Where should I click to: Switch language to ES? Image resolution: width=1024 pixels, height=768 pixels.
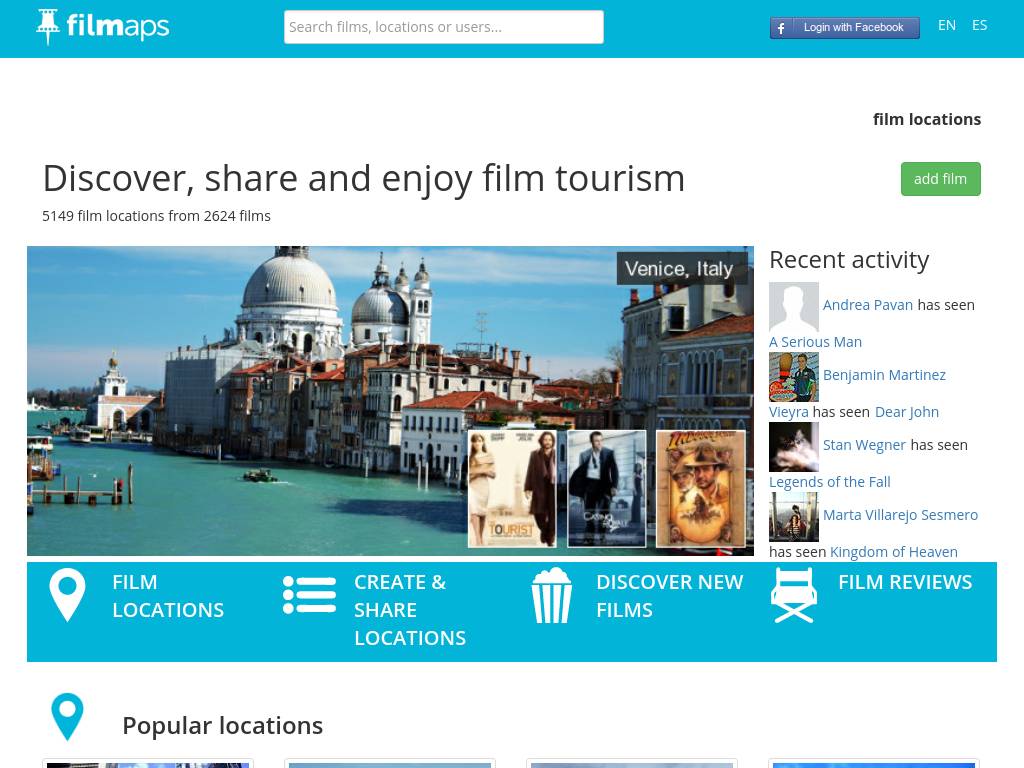click(x=979, y=25)
